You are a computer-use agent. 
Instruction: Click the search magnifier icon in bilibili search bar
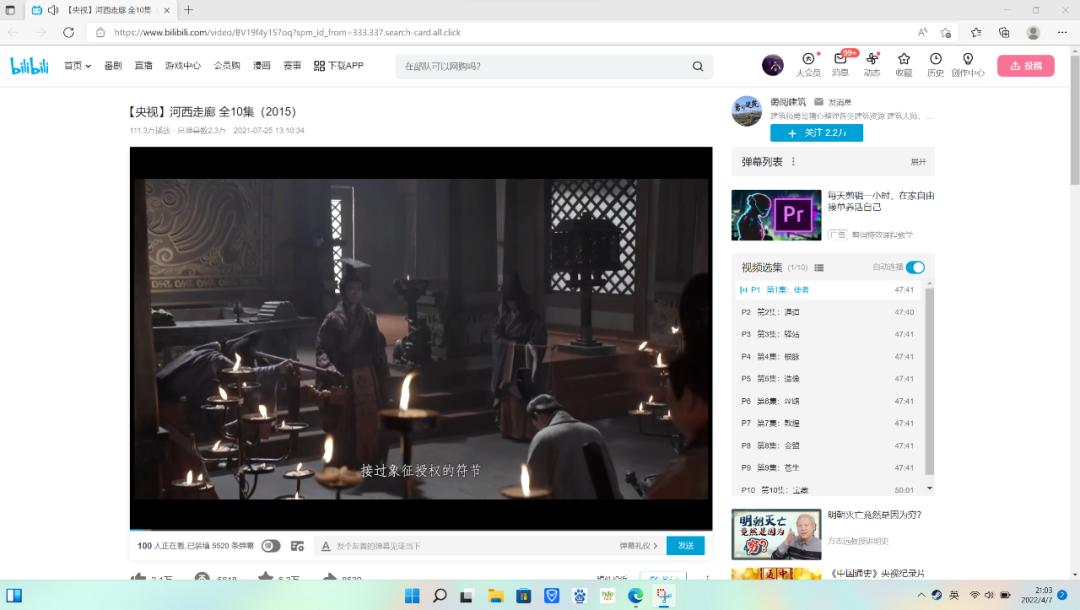click(698, 66)
